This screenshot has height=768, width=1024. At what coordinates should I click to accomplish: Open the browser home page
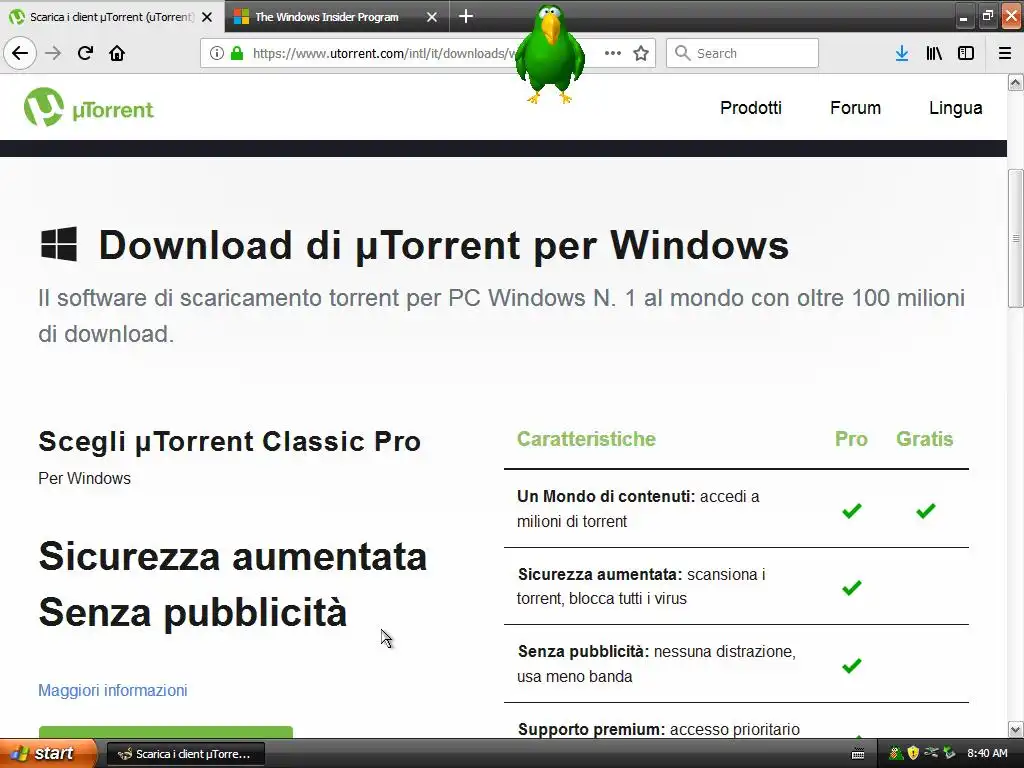117,54
